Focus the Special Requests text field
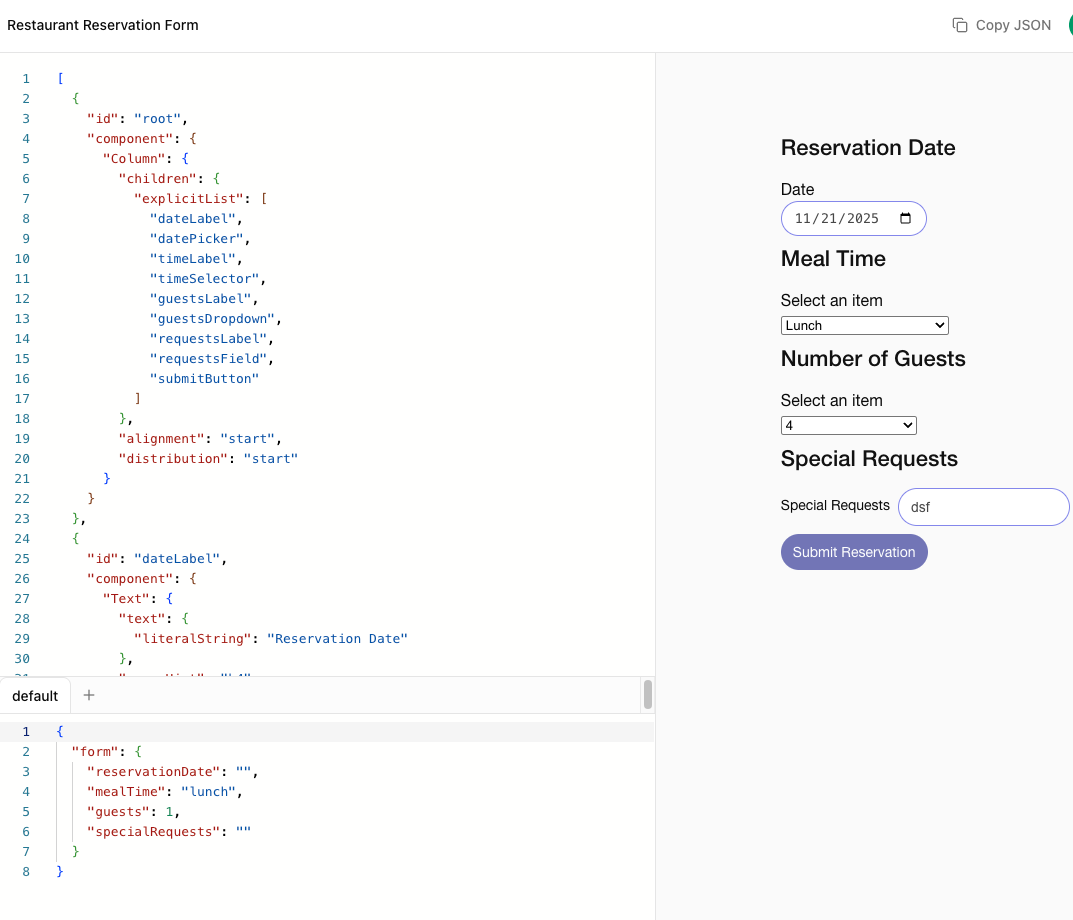 983,507
